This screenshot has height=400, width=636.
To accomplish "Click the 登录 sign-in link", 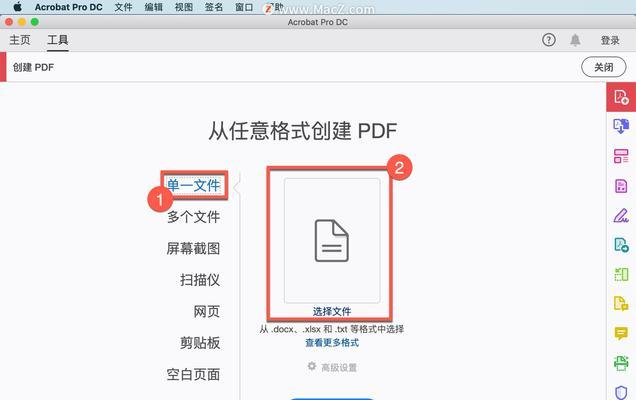I will 610,40.
